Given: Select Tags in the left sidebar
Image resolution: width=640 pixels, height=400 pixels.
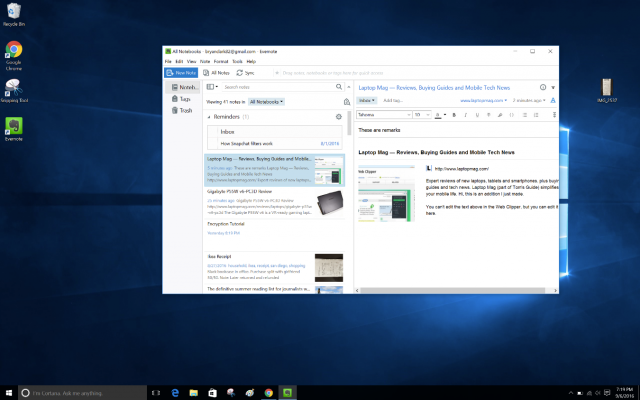Looking at the screenshot, I should (x=181, y=99).
